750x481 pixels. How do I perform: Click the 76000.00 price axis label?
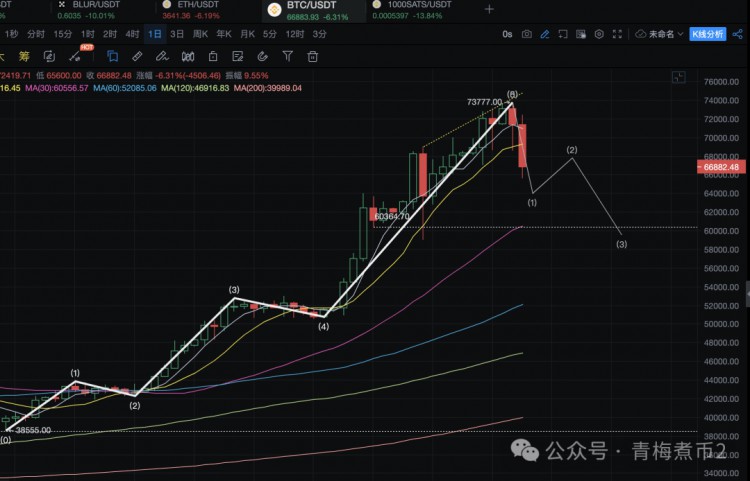click(x=721, y=82)
